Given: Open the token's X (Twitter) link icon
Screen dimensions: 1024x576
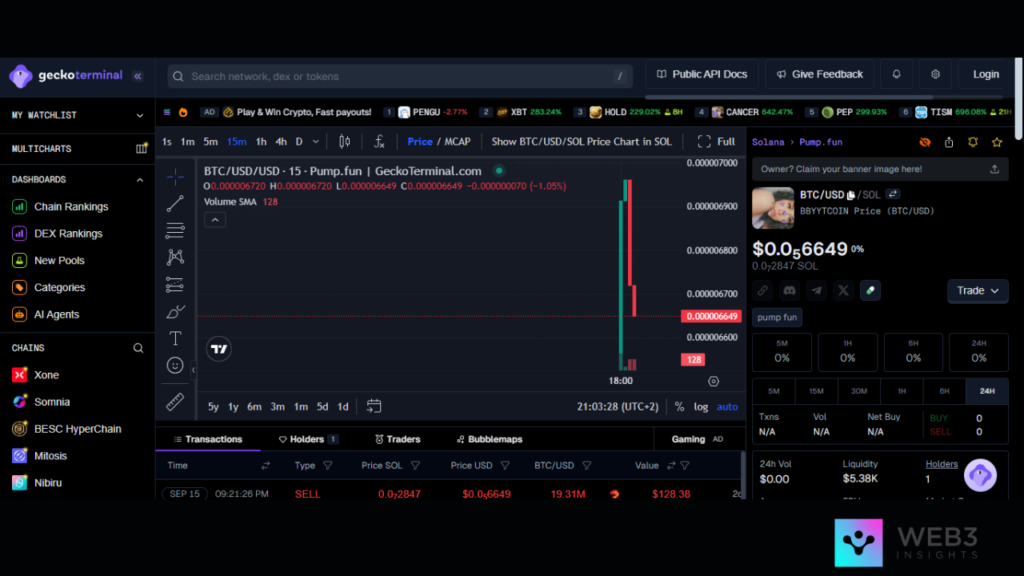Looking at the screenshot, I should [843, 291].
